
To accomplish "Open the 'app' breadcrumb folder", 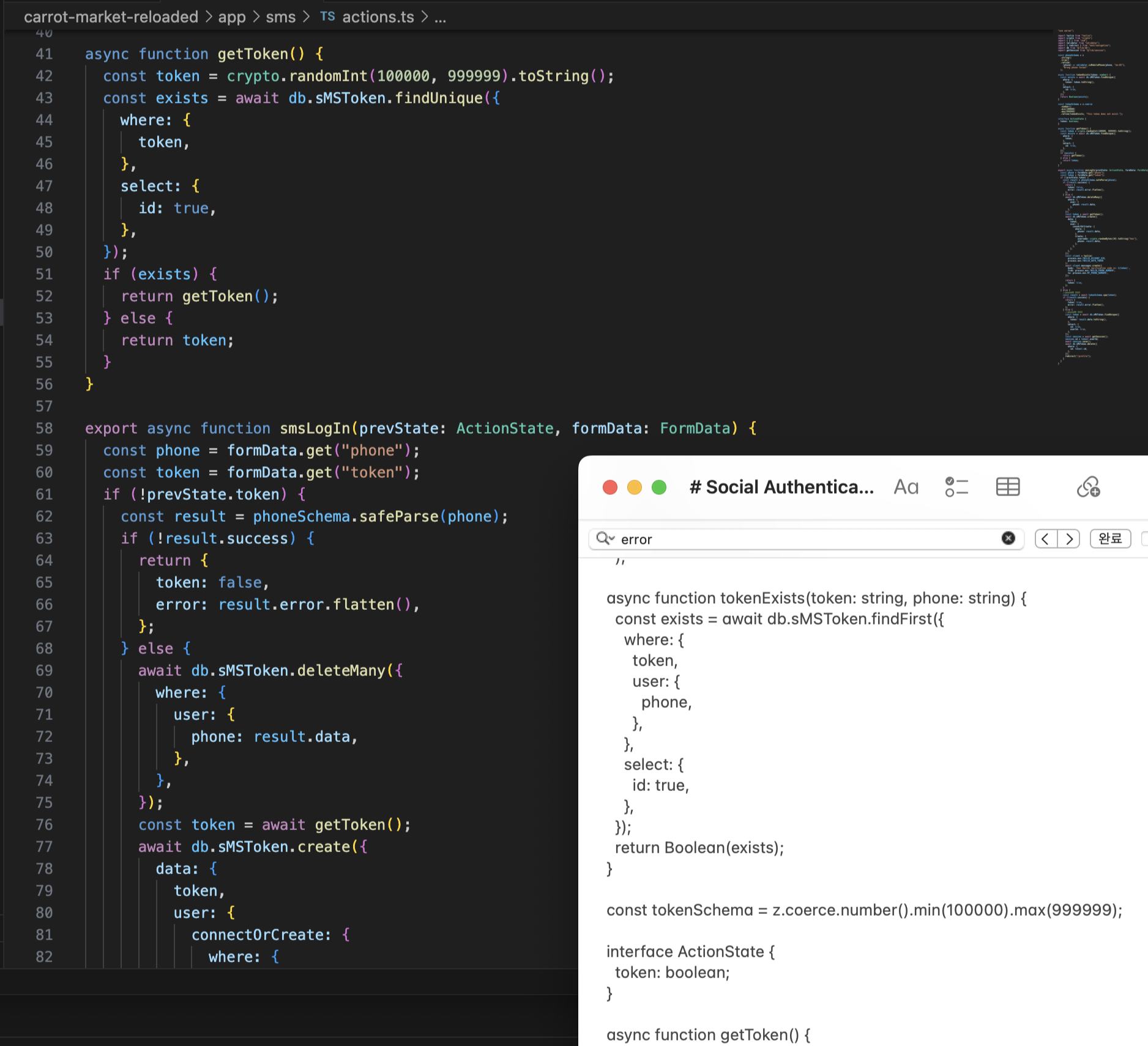I will coord(232,17).
